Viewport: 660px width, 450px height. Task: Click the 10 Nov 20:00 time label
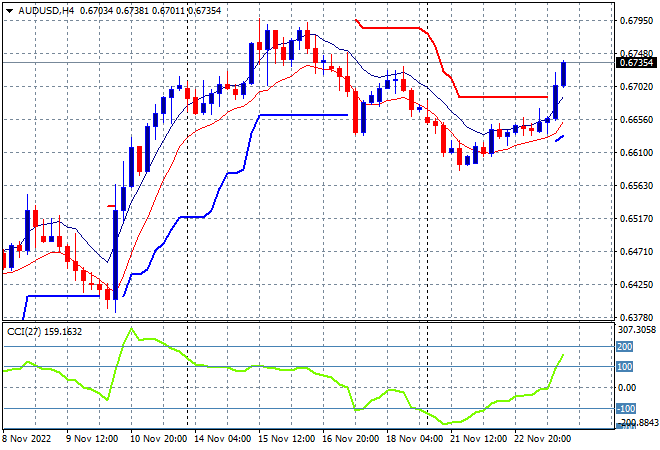(158, 439)
